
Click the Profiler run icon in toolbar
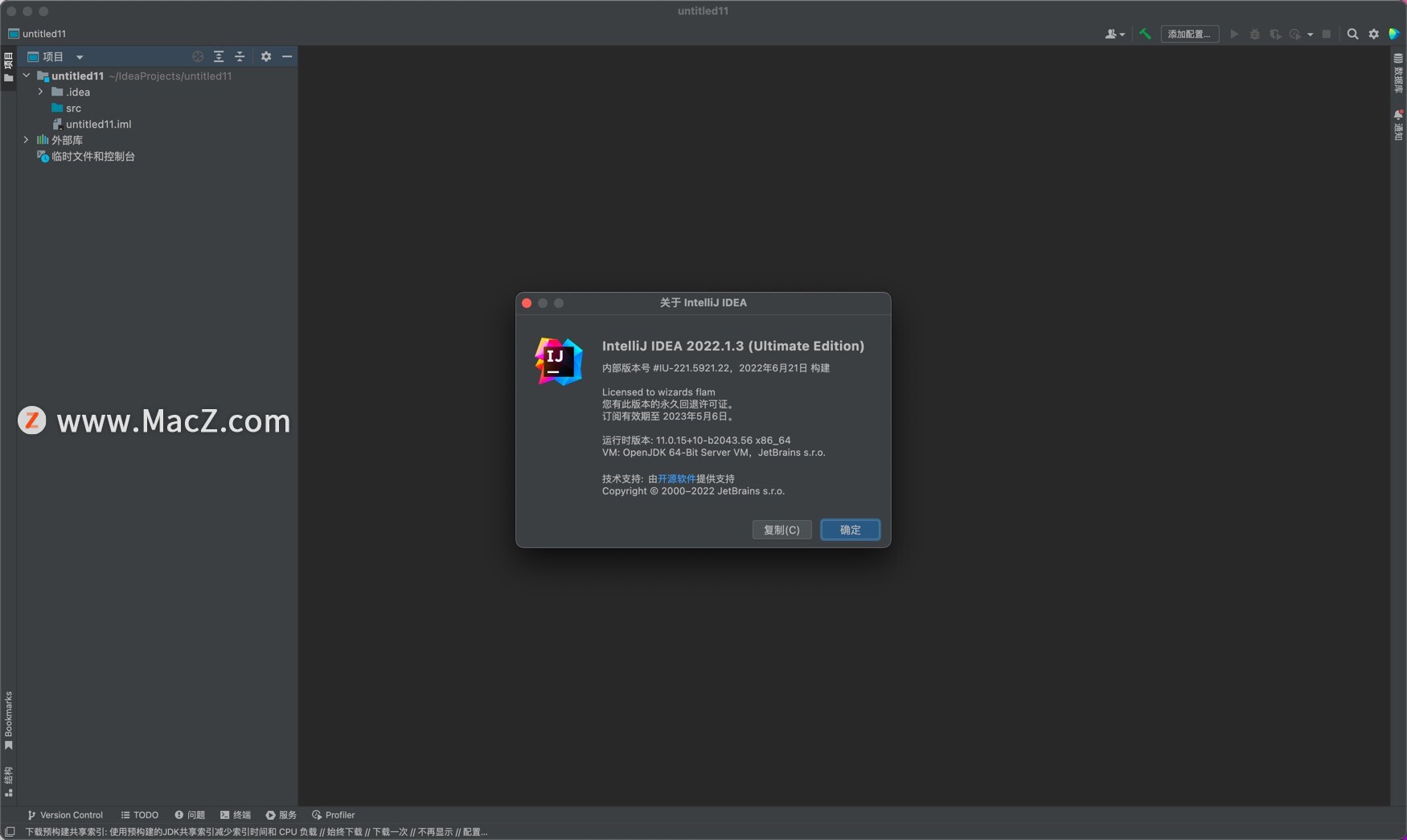(x=1294, y=34)
